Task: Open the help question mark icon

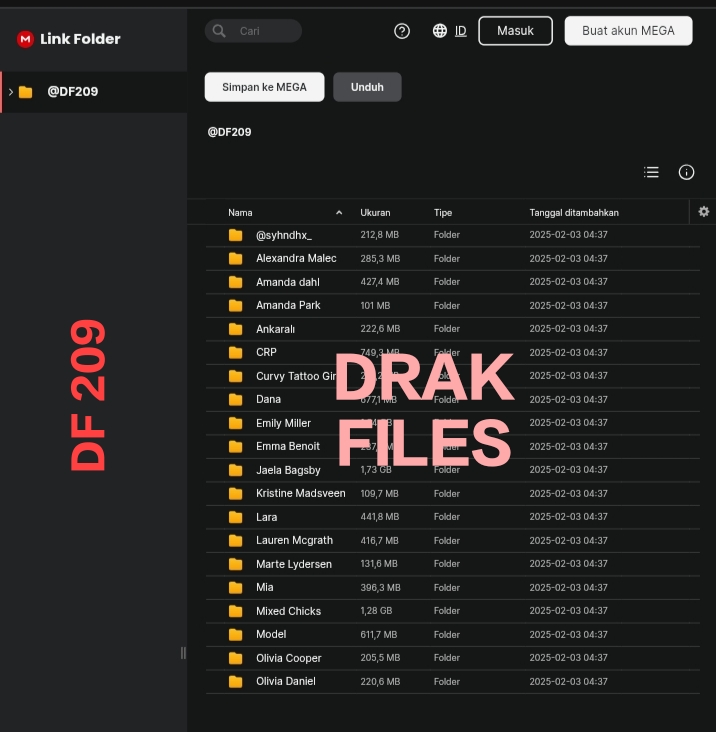Action: tap(402, 31)
